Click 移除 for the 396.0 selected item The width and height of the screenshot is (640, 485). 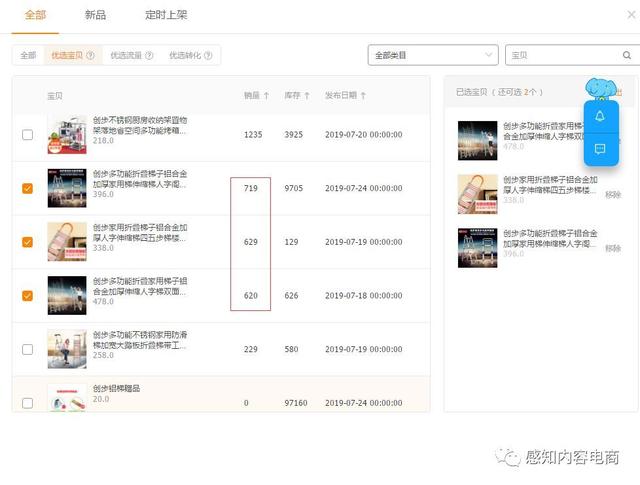pyautogui.click(x=612, y=248)
